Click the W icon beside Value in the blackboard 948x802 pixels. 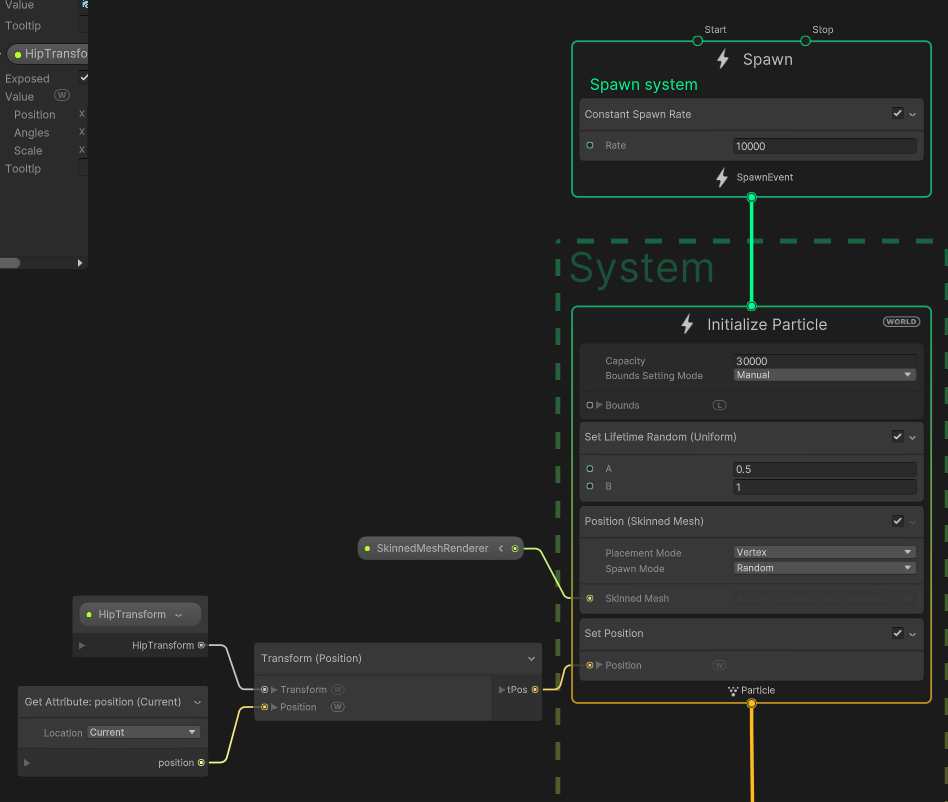(x=61, y=95)
